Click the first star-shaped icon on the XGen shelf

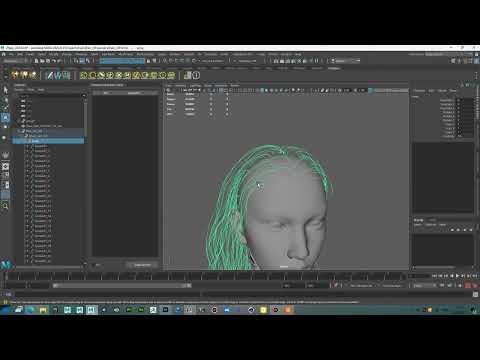(x=15, y=75)
